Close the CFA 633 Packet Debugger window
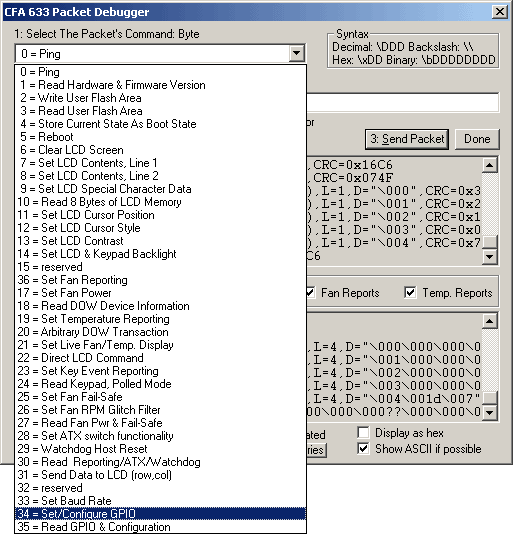The height and width of the screenshot is (534, 513). 499,12
